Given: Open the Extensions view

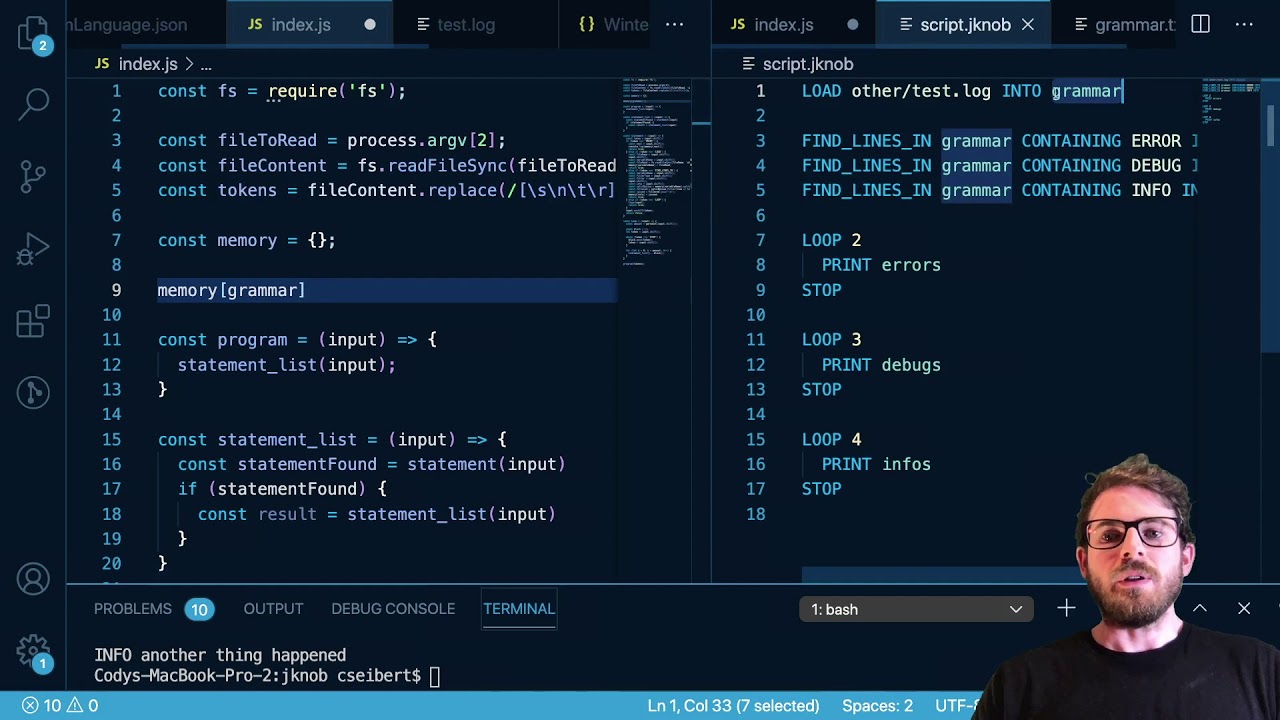Looking at the screenshot, I should click(33, 321).
